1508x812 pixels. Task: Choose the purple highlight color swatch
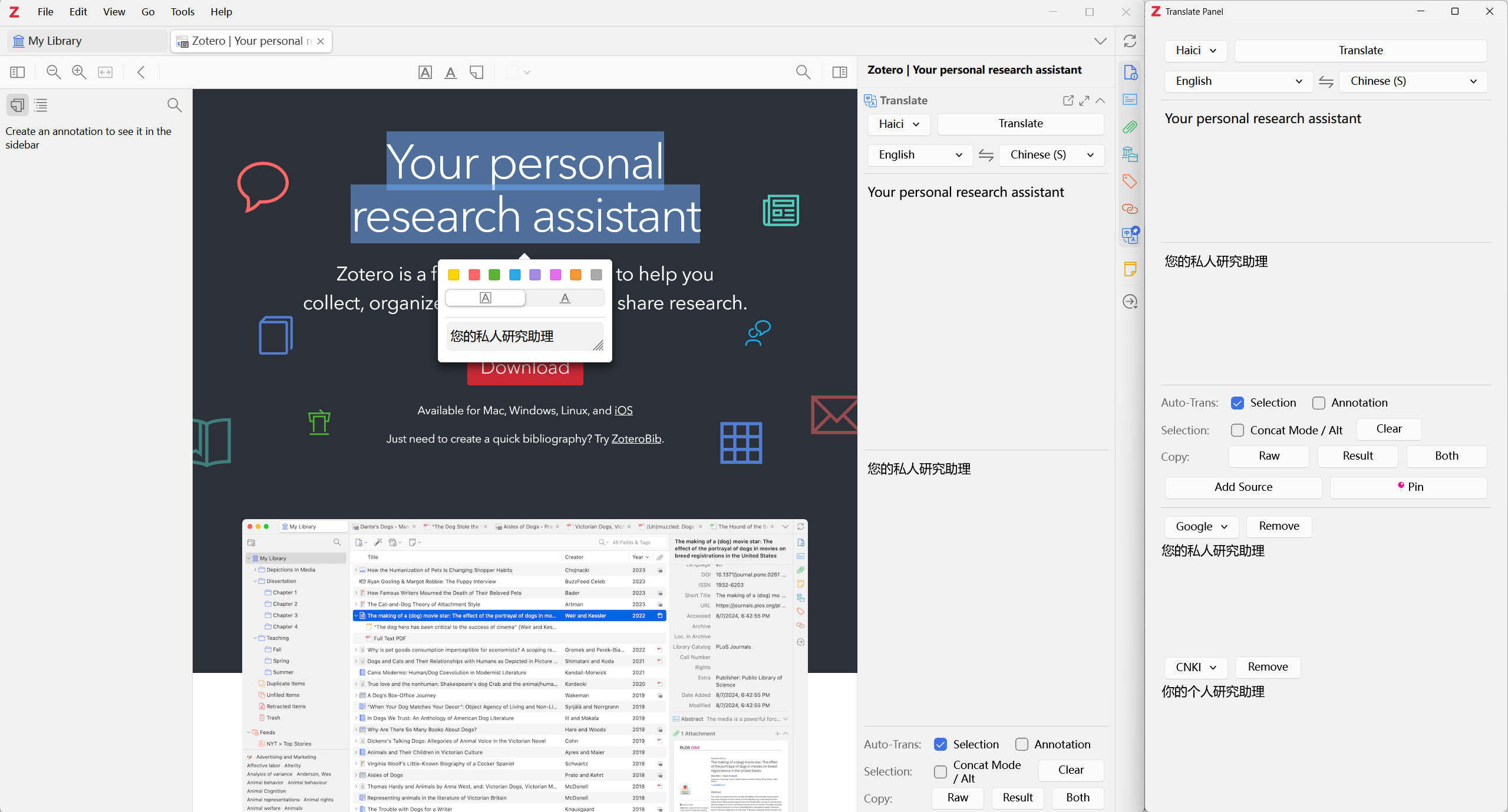point(535,275)
